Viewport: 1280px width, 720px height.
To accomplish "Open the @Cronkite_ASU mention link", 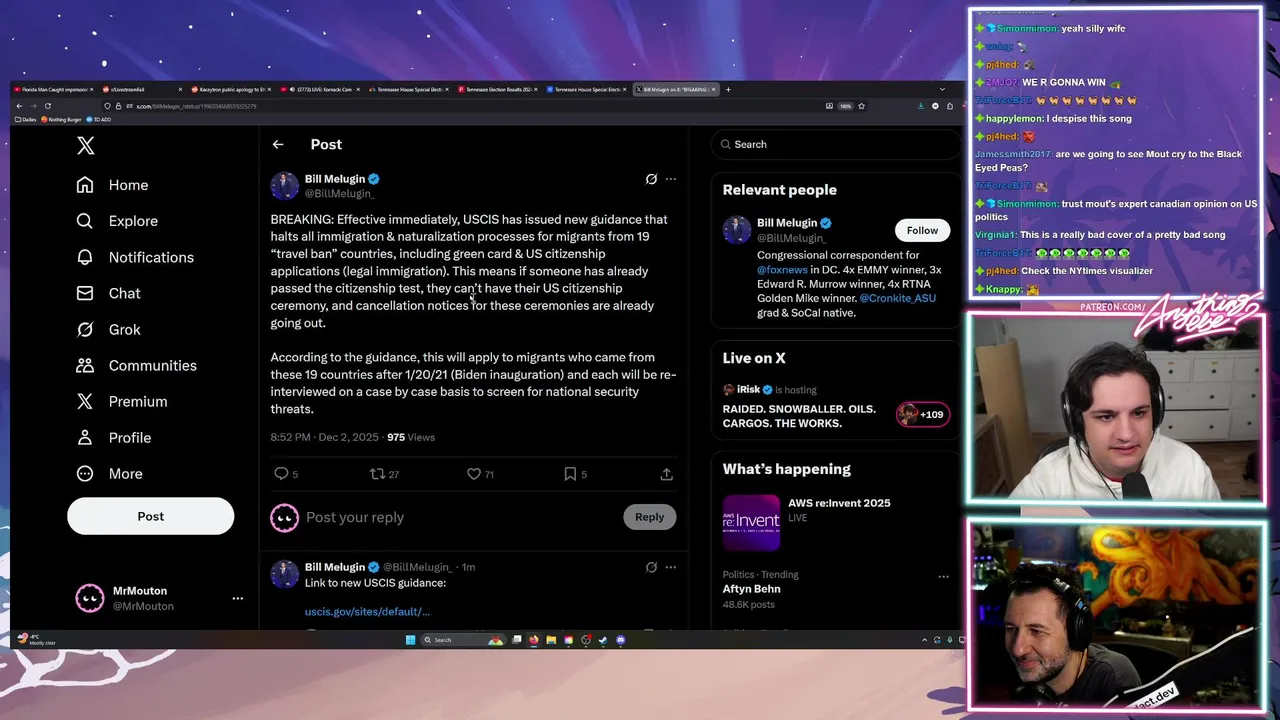I will click(898, 298).
